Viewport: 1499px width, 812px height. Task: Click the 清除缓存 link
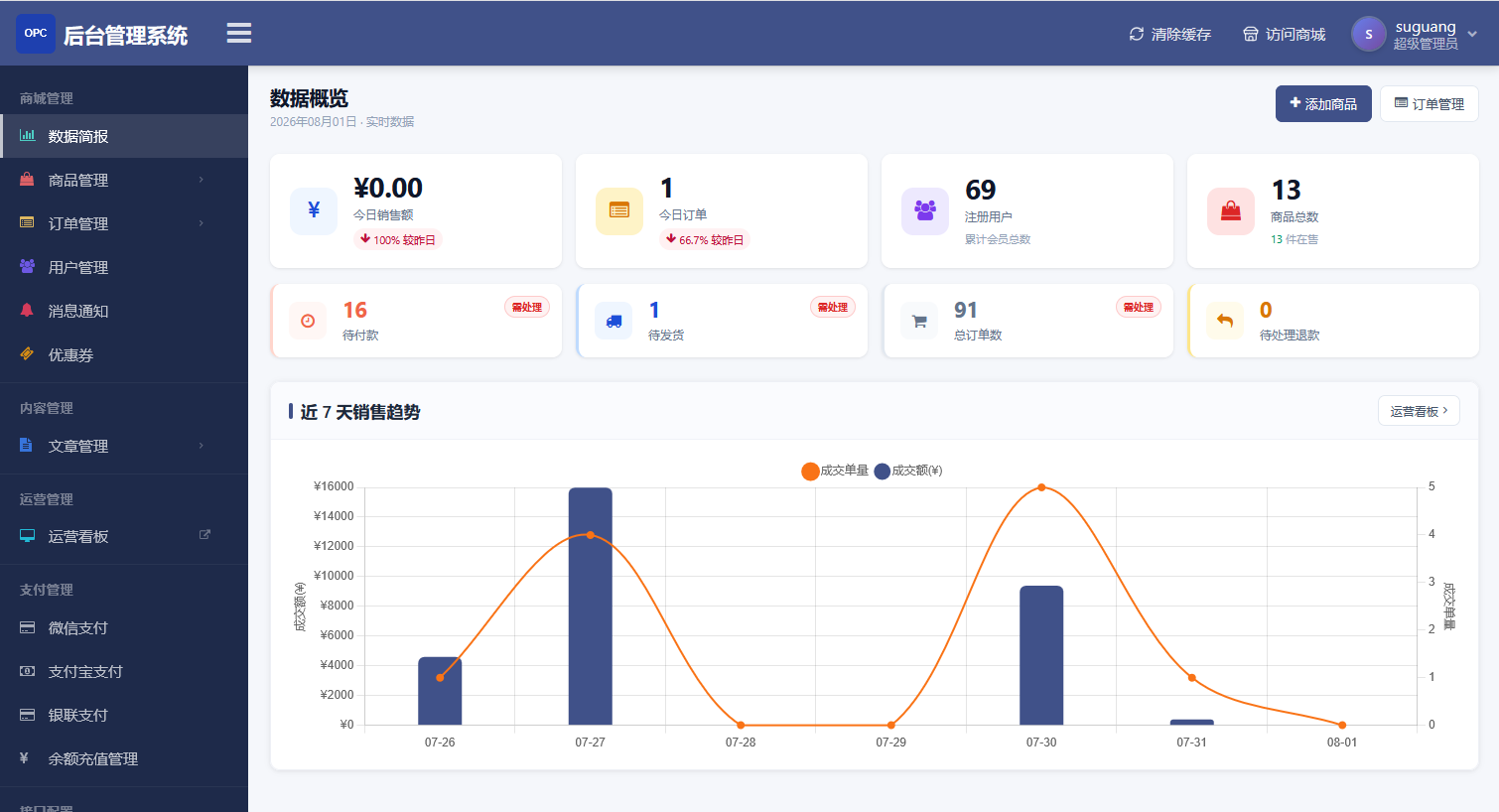pyautogui.click(x=1170, y=34)
